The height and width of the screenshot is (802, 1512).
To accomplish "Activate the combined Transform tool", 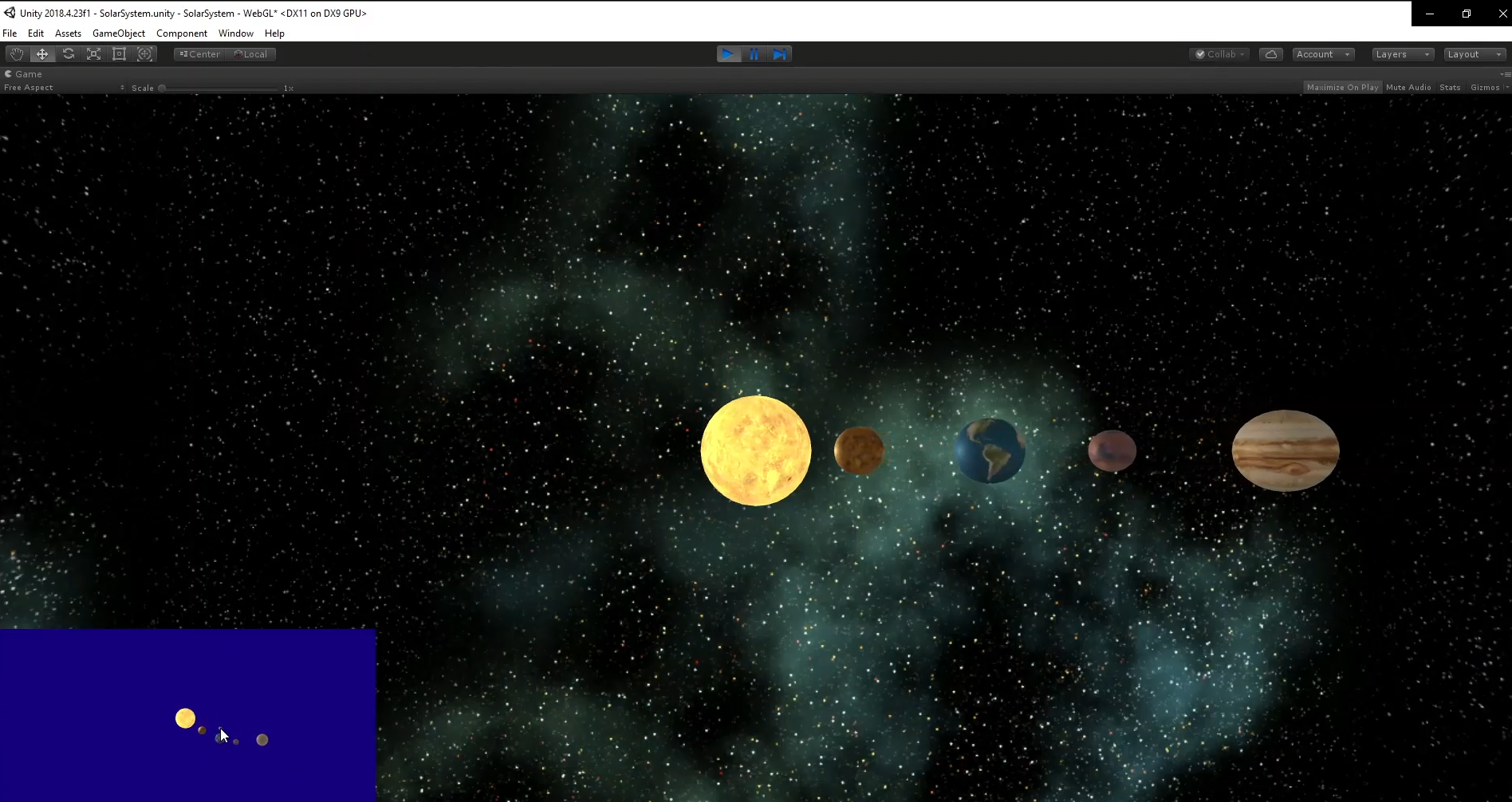I will click(x=145, y=53).
